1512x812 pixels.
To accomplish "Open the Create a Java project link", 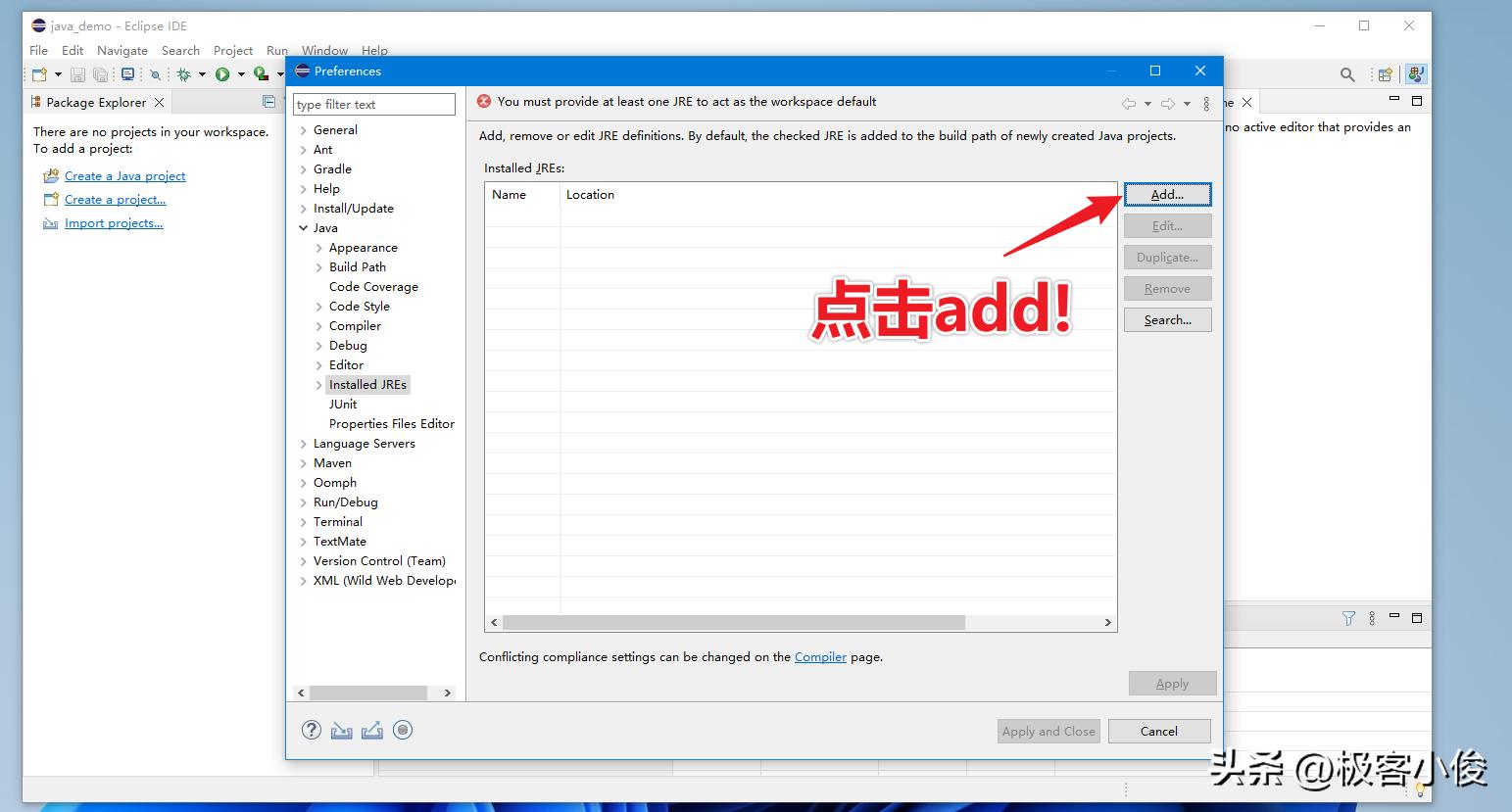I will click(124, 175).
